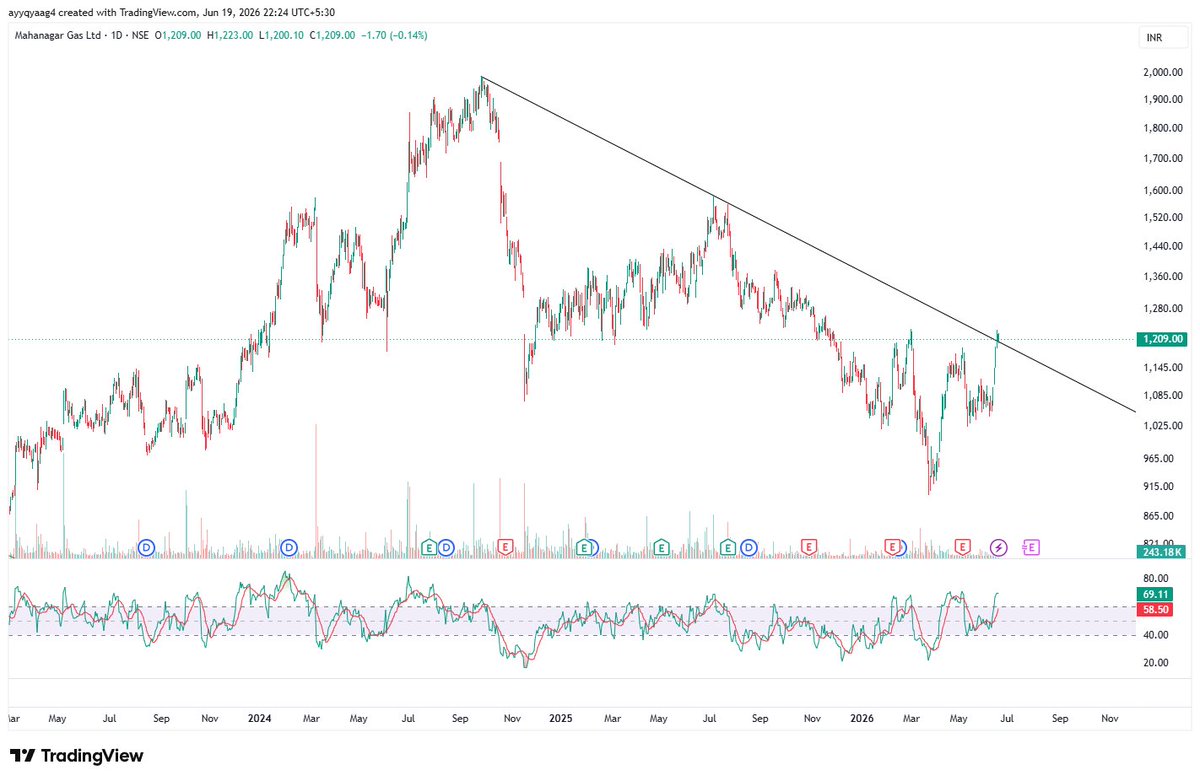The width and height of the screenshot is (1200, 781).
Task: Open the green earnings E marker nearest May 2025
Action: (661, 547)
